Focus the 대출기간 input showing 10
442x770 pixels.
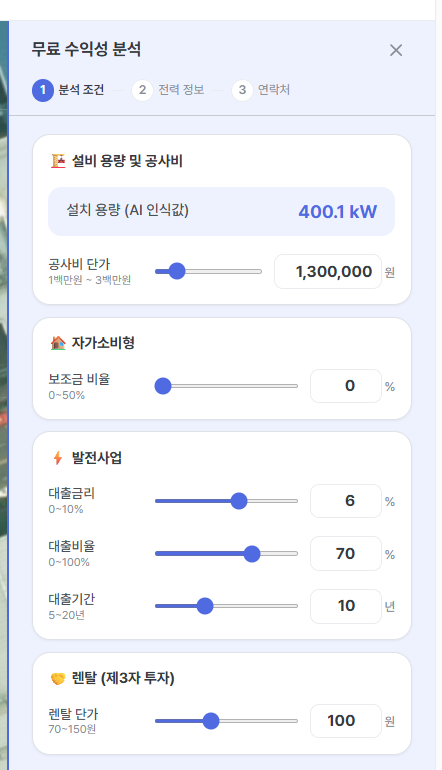click(346, 606)
